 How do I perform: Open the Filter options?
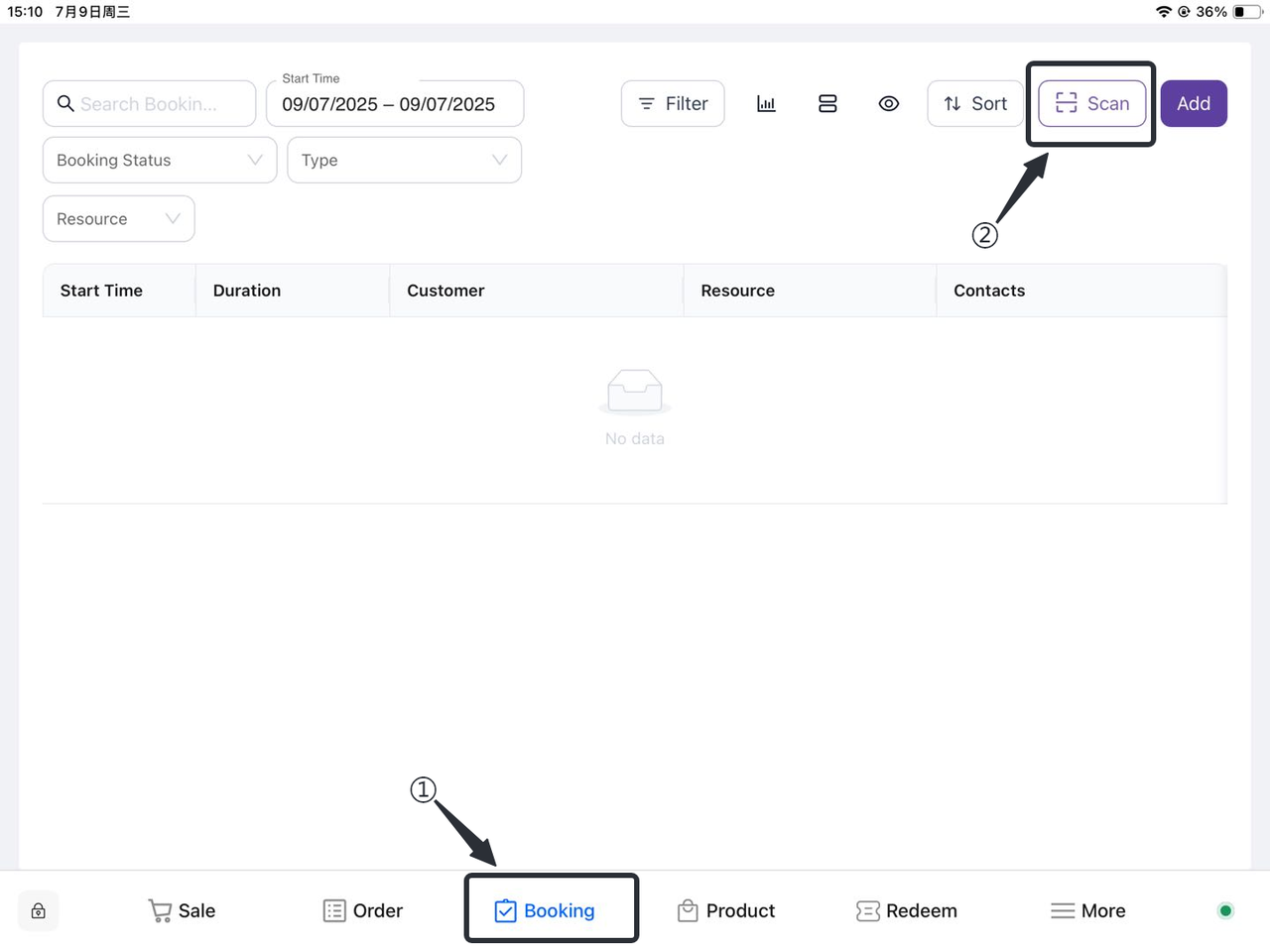pos(673,104)
